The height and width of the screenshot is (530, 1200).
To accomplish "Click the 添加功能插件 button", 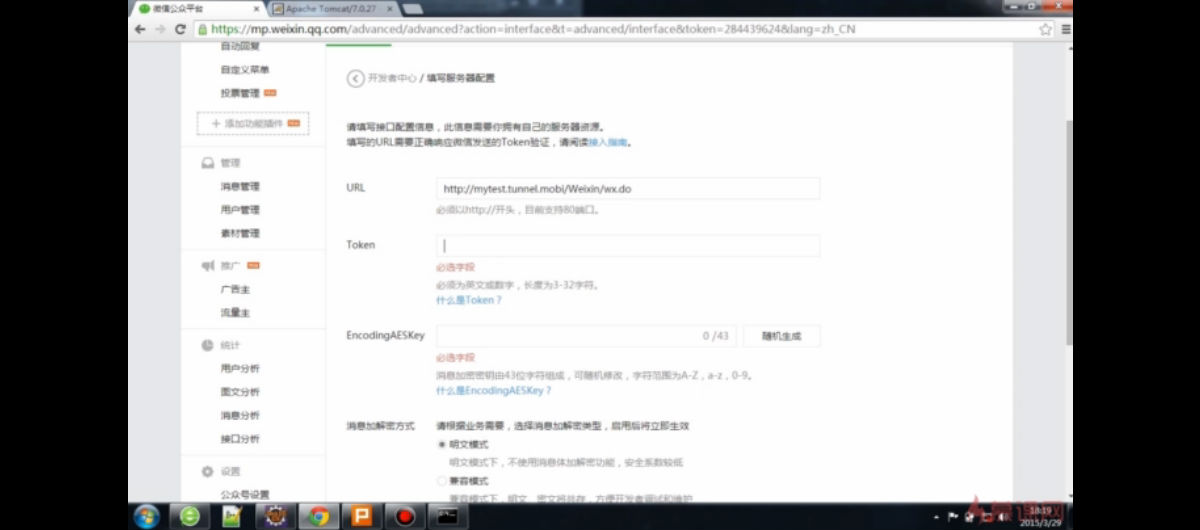I will pos(253,123).
